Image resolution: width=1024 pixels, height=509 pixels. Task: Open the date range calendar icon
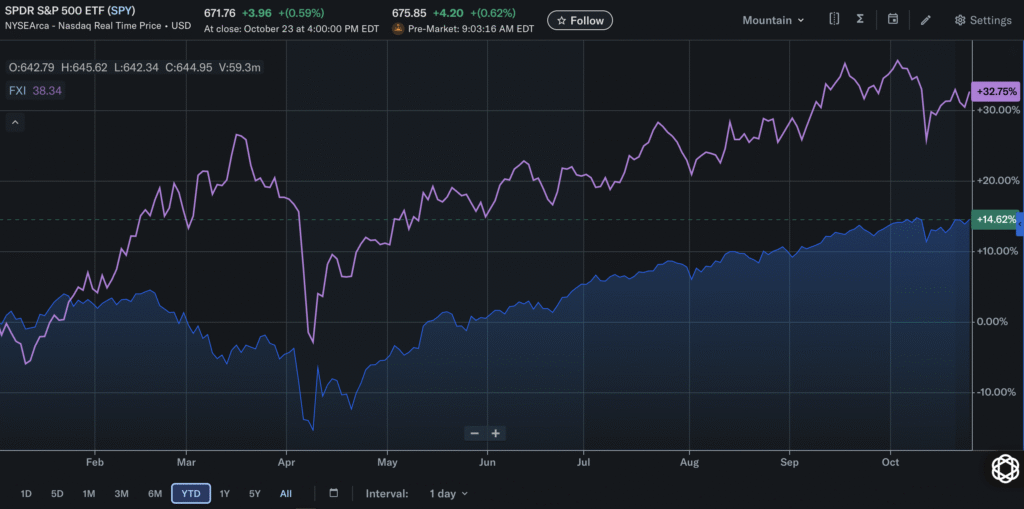(334, 493)
